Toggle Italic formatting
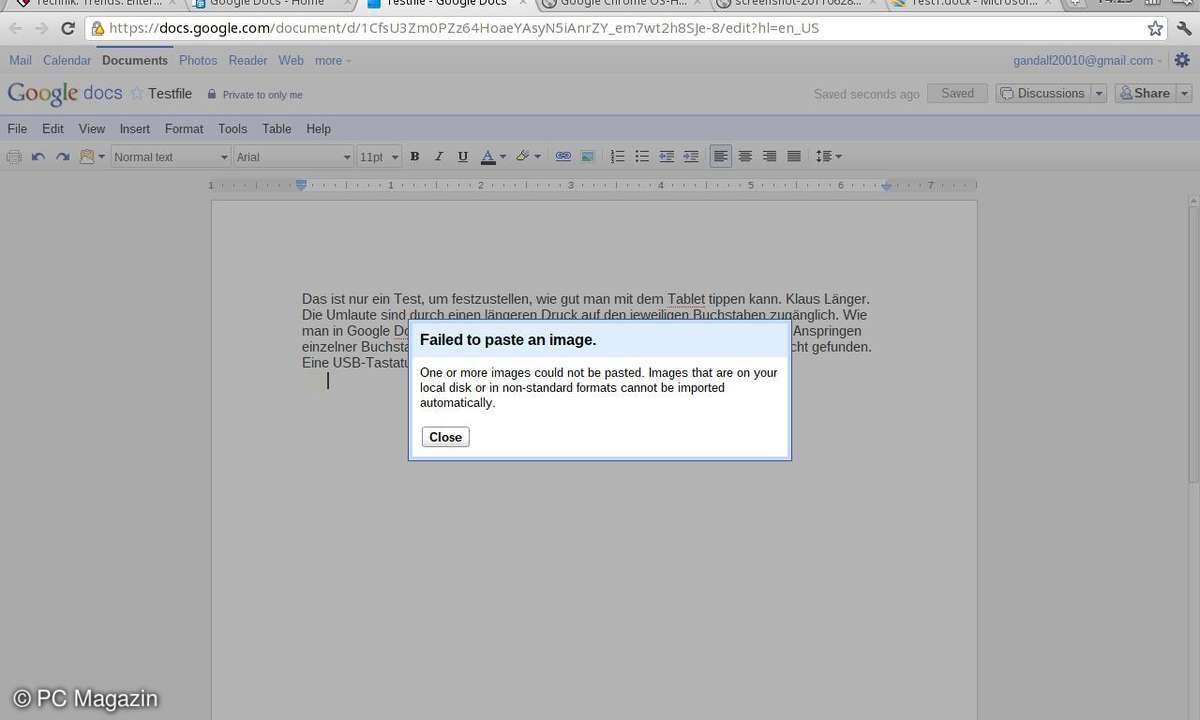 tap(438, 157)
